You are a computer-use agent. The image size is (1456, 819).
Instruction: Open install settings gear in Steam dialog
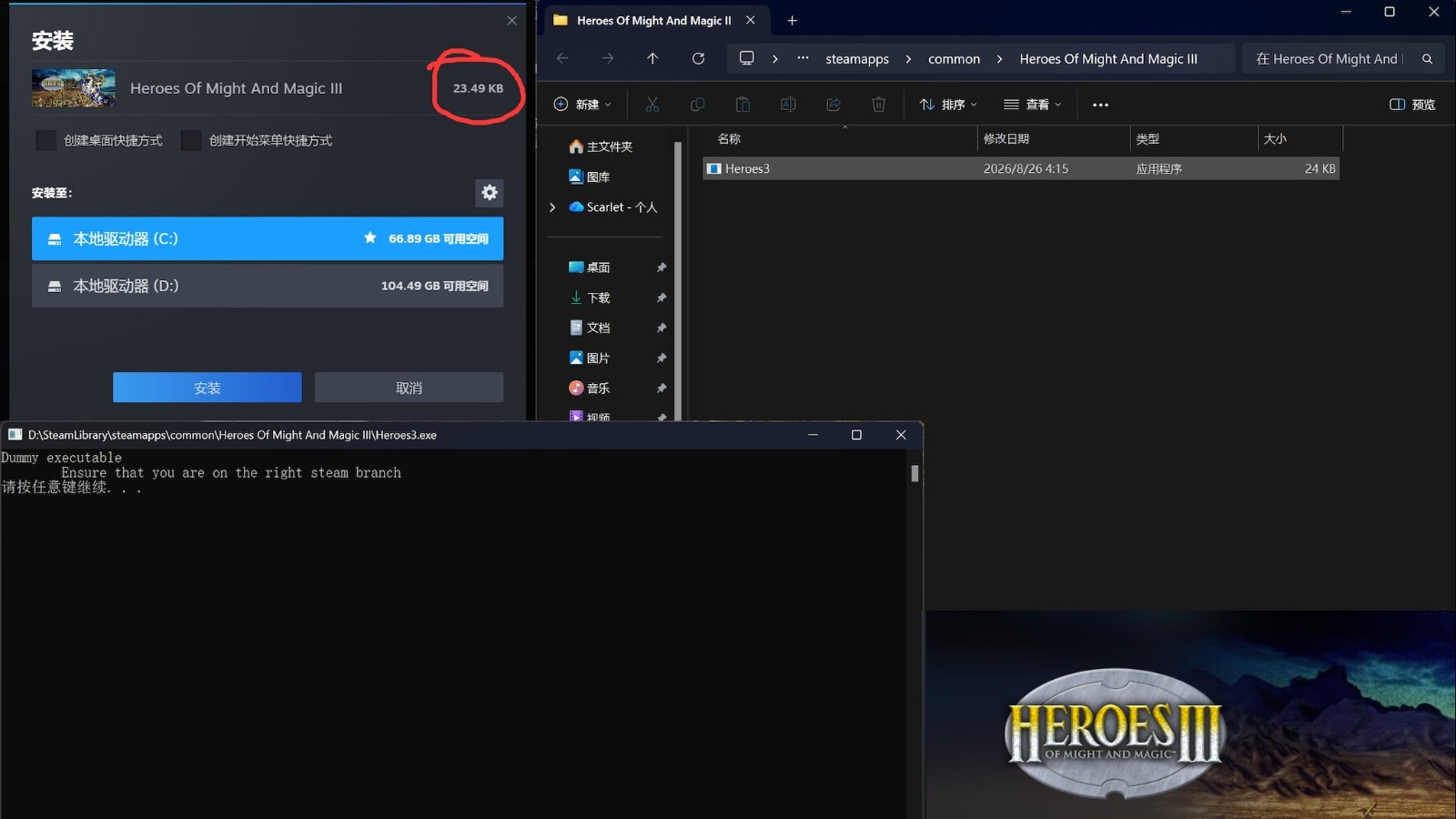tap(490, 192)
